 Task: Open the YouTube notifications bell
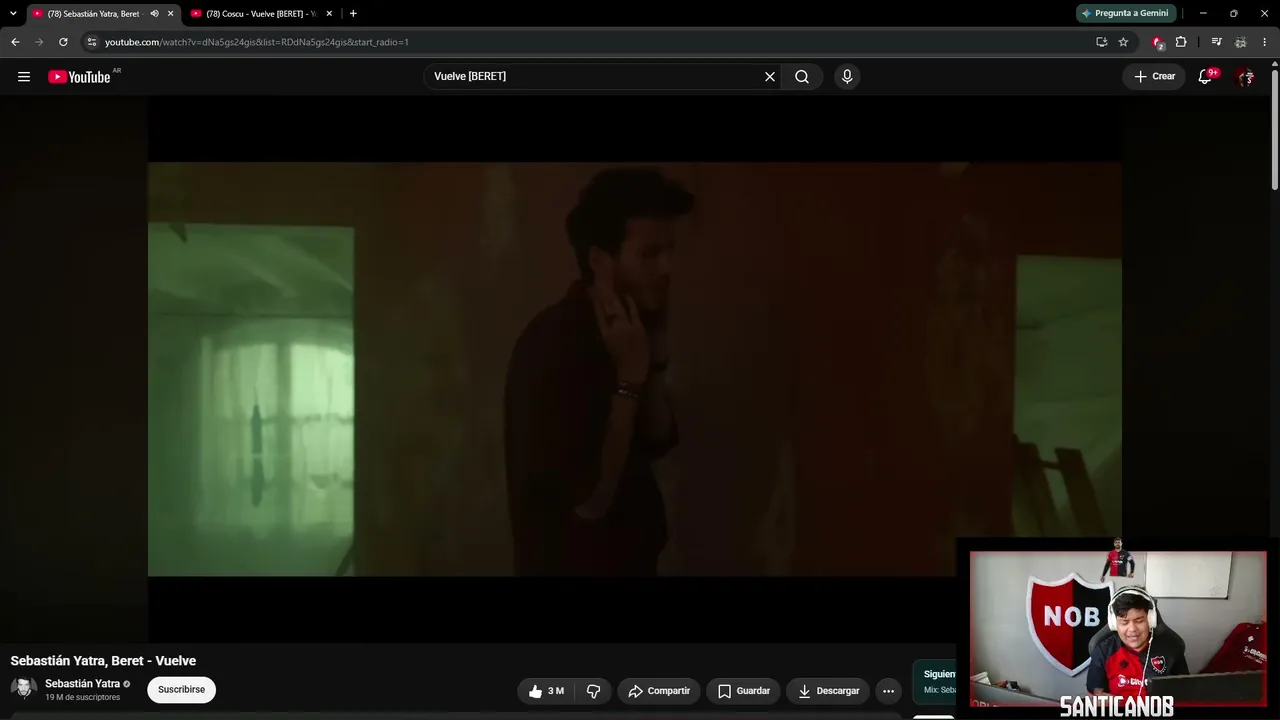pos(1205,77)
